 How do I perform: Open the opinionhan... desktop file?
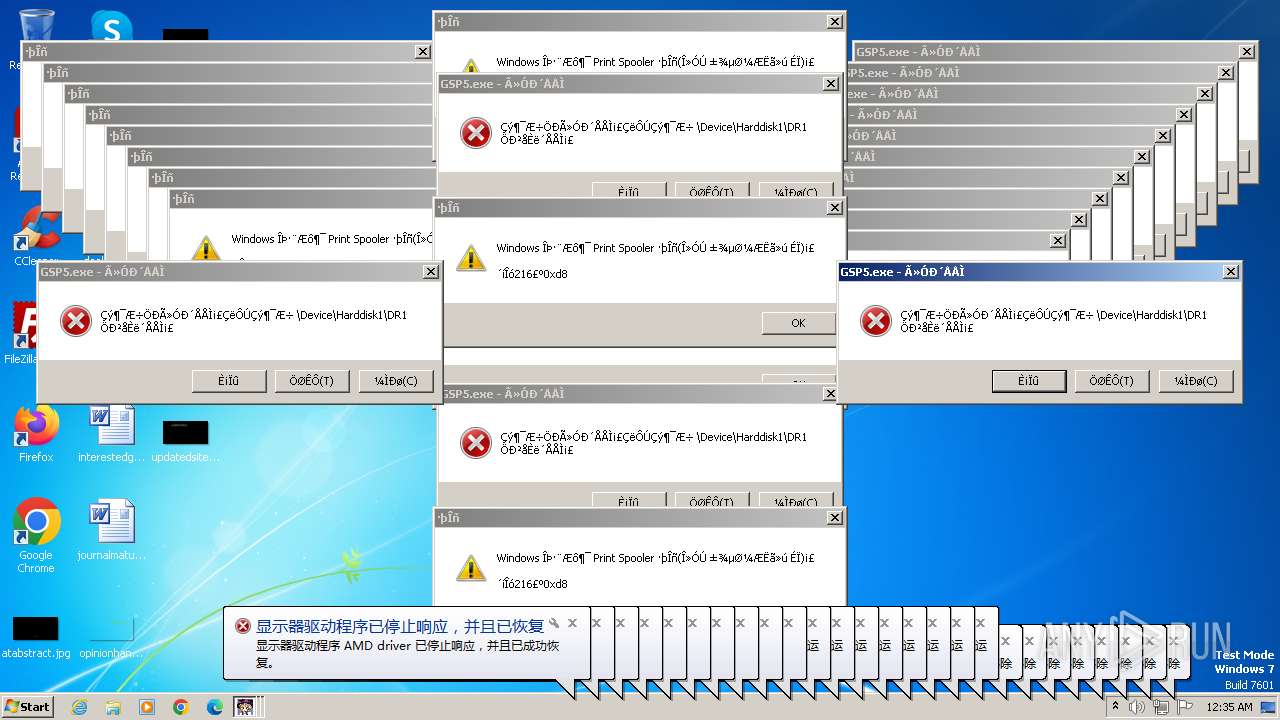click(x=111, y=637)
